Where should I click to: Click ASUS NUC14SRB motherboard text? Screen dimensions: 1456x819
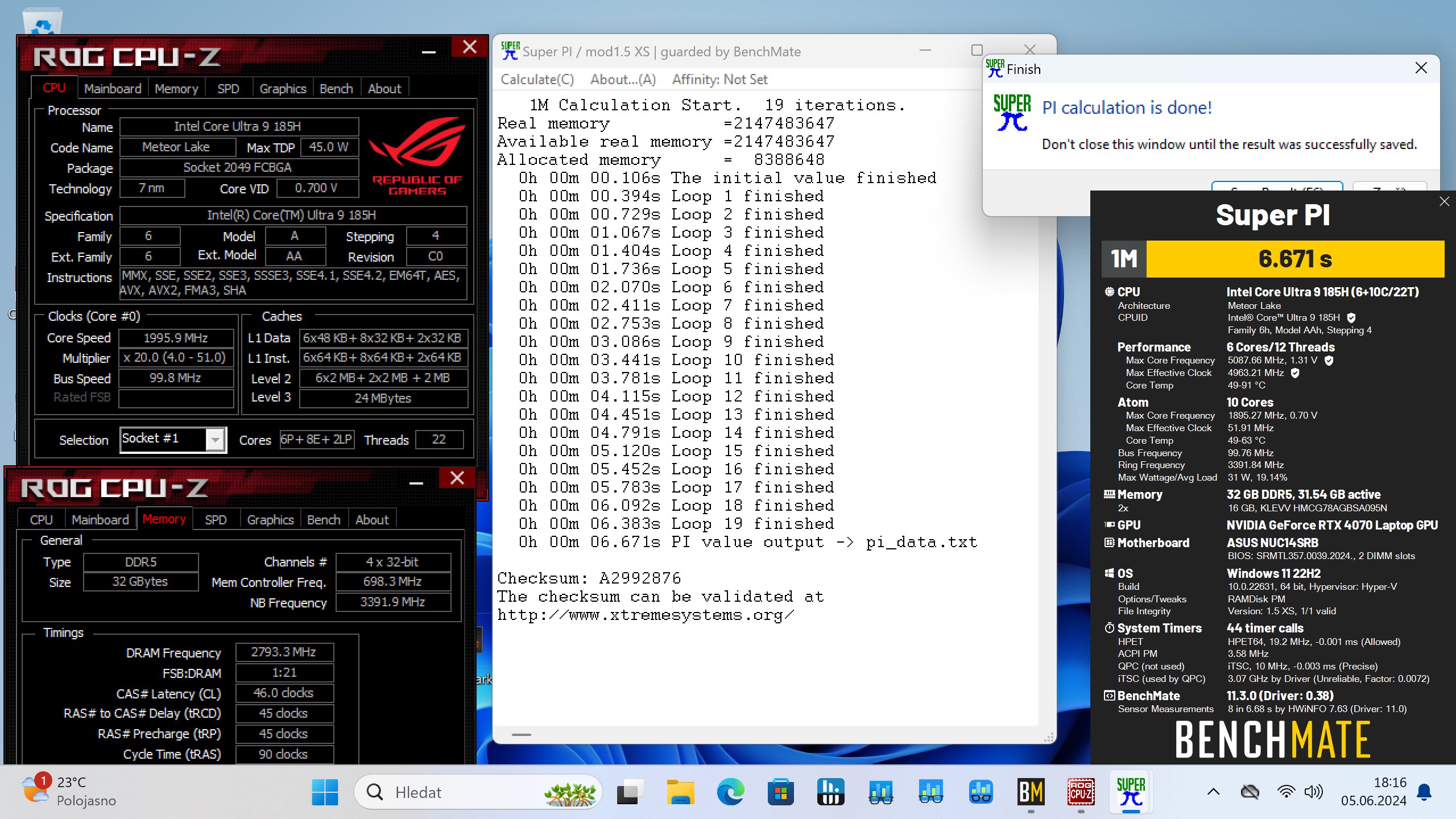point(1272,543)
